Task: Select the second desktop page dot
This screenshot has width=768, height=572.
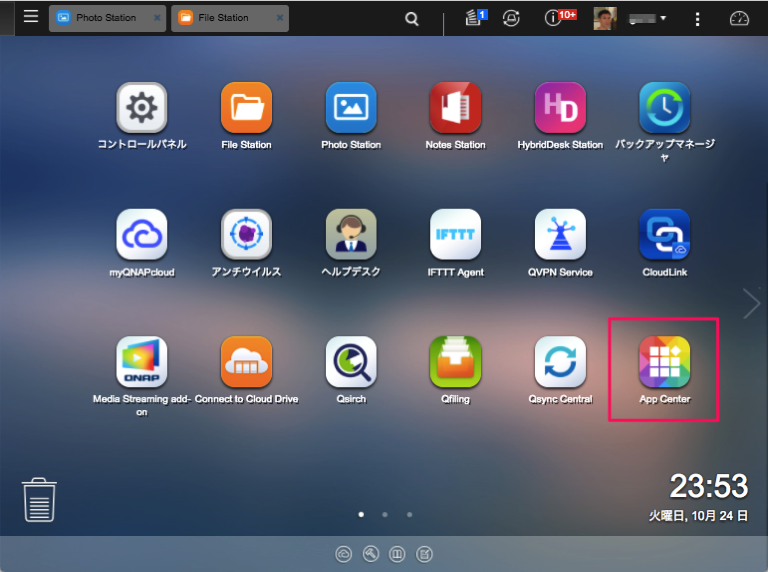Action: 385,514
